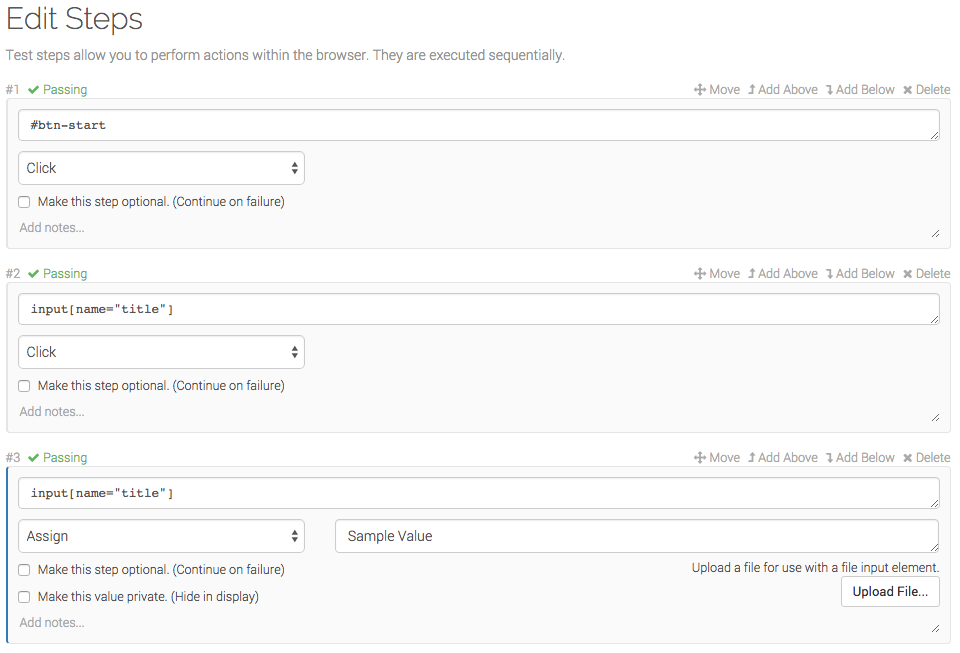The height and width of the screenshot is (653, 960).
Task: Click the 'Add notes' area under step #2
Action: [x=51, y=411]
